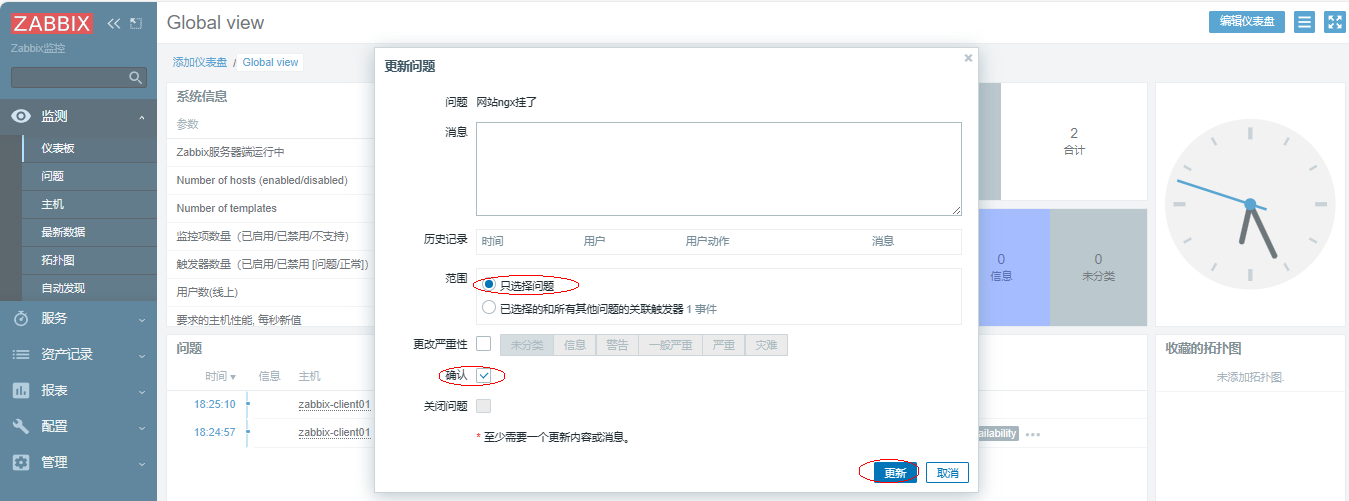The image size is (1349, 501).
Task: Toggle fullscreen kiosk mode icon
Action: 1334,22
